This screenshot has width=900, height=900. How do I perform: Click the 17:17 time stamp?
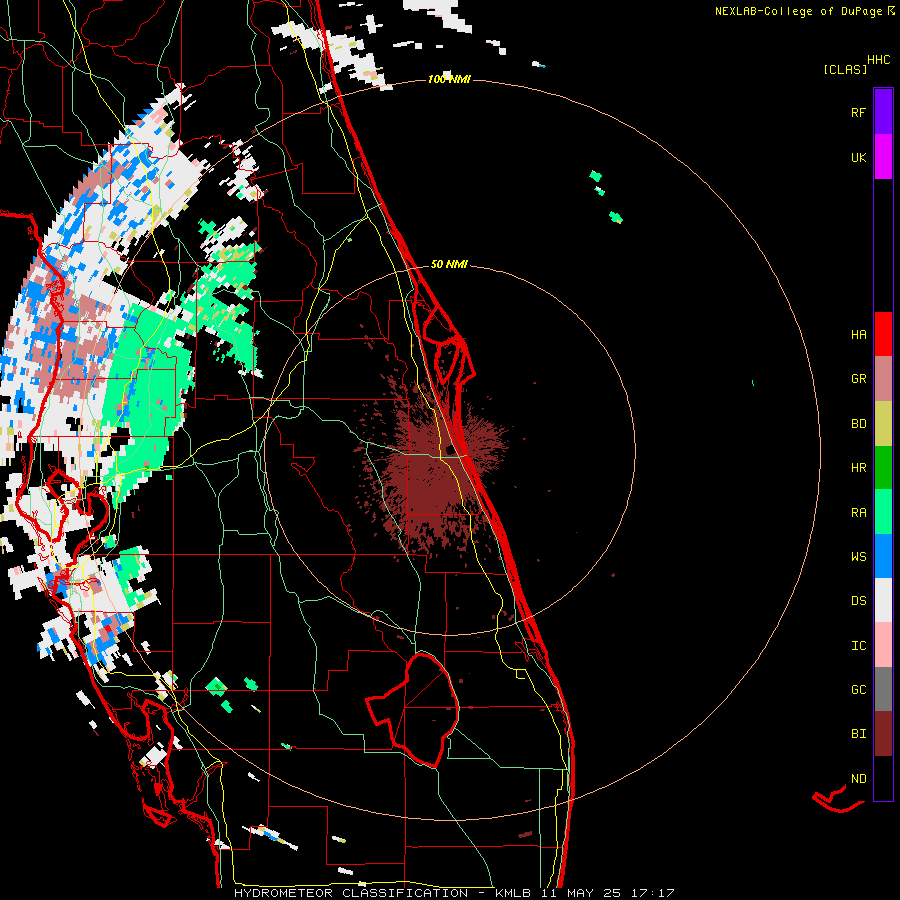tap(655, 893)
